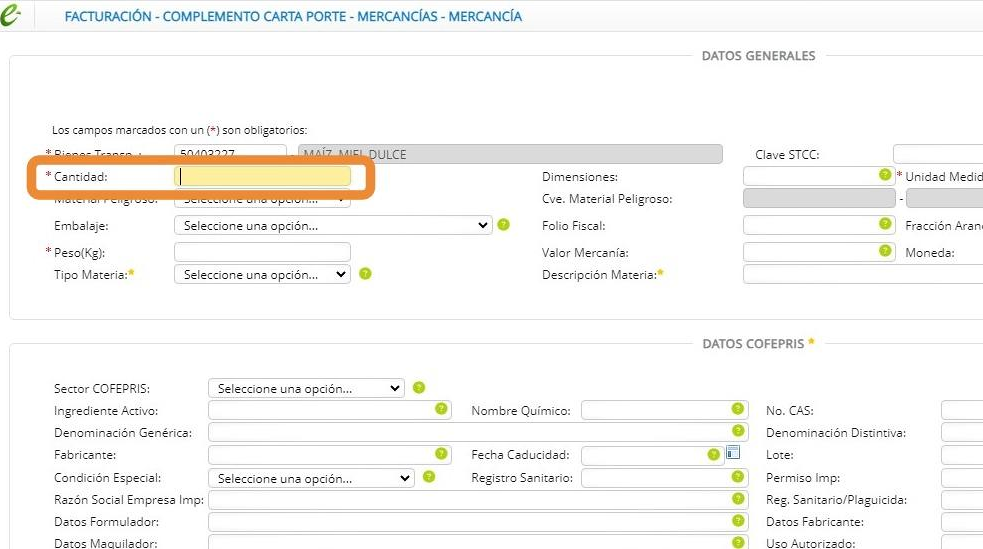The image size is (983, 549).
Task: Click the Datos Maquilador input field
Action: coord(478,542)
